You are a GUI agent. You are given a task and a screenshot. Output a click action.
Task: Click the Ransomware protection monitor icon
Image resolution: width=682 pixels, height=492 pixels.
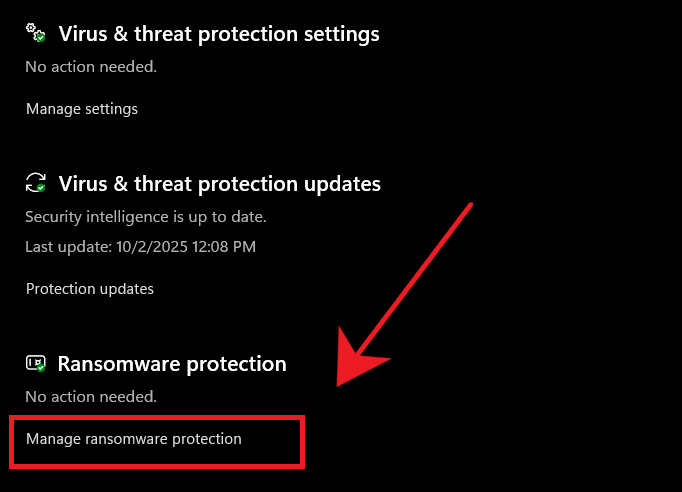coord(35,363)
